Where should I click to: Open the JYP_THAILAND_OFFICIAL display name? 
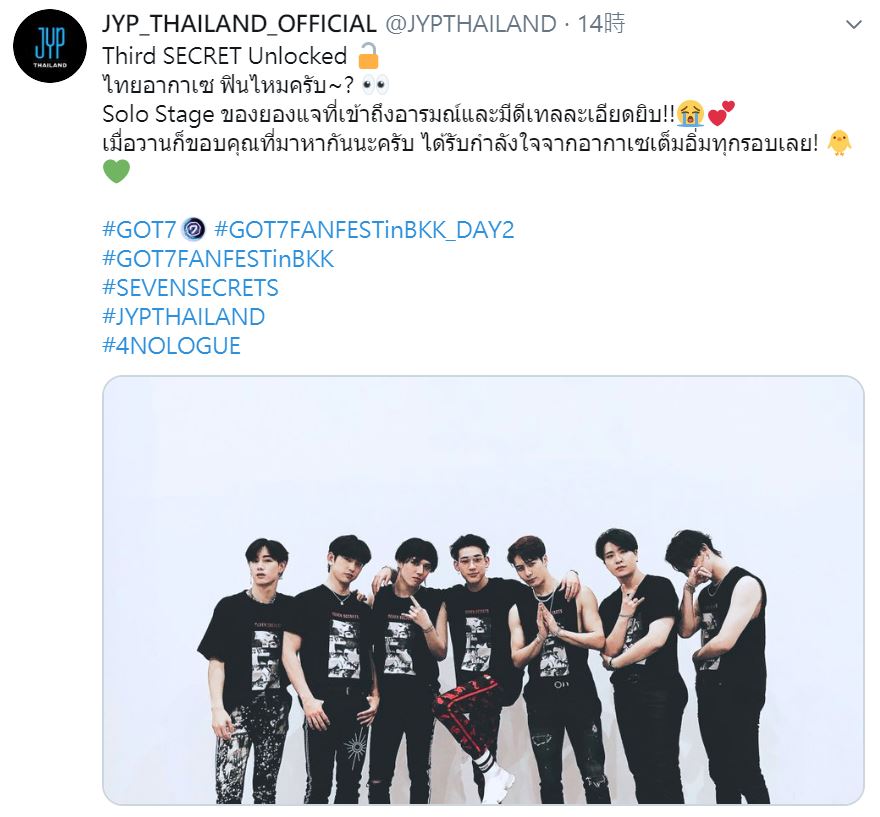[x=239, y=24]
